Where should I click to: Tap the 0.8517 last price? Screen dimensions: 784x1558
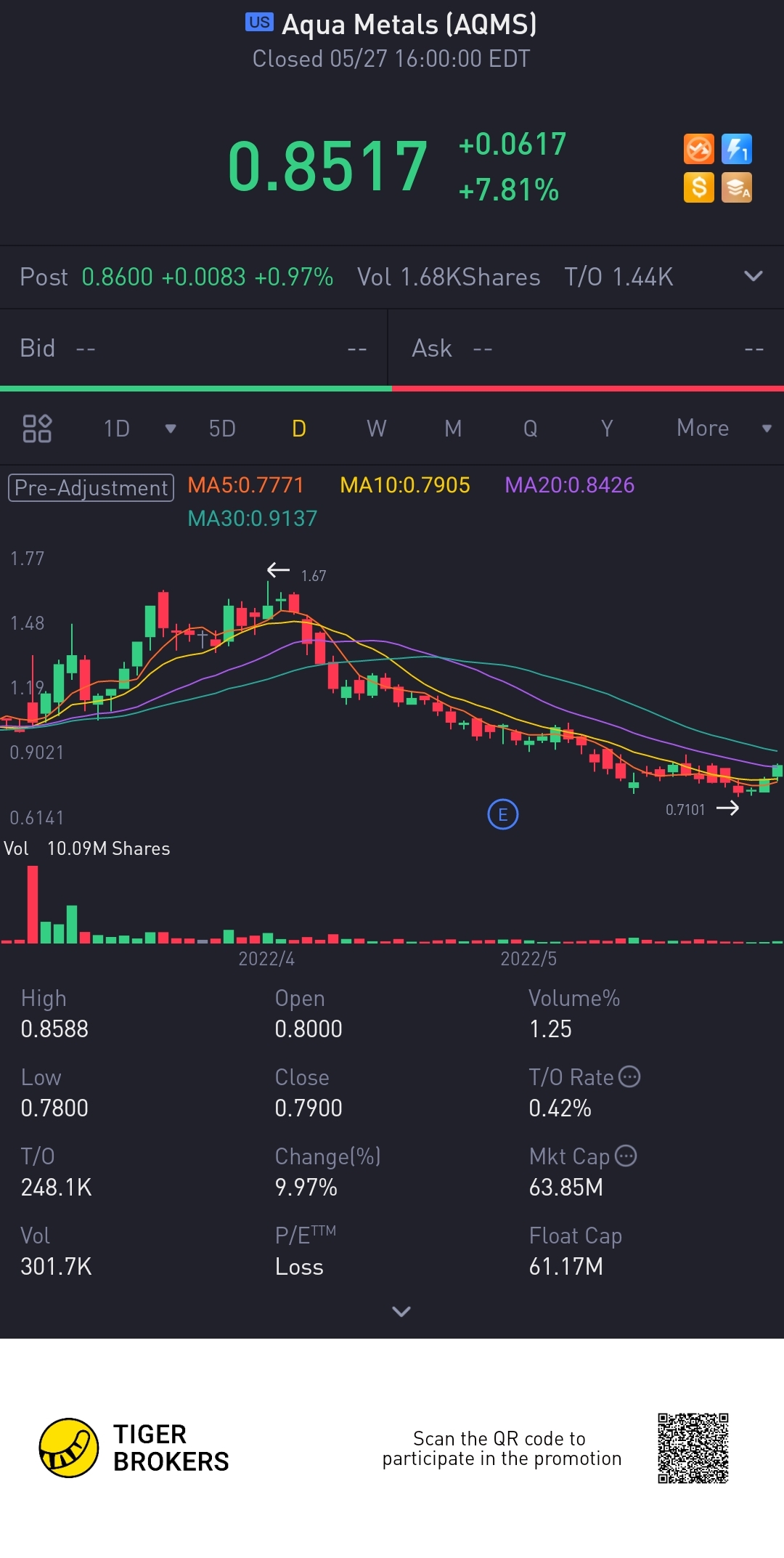point(327,167)
